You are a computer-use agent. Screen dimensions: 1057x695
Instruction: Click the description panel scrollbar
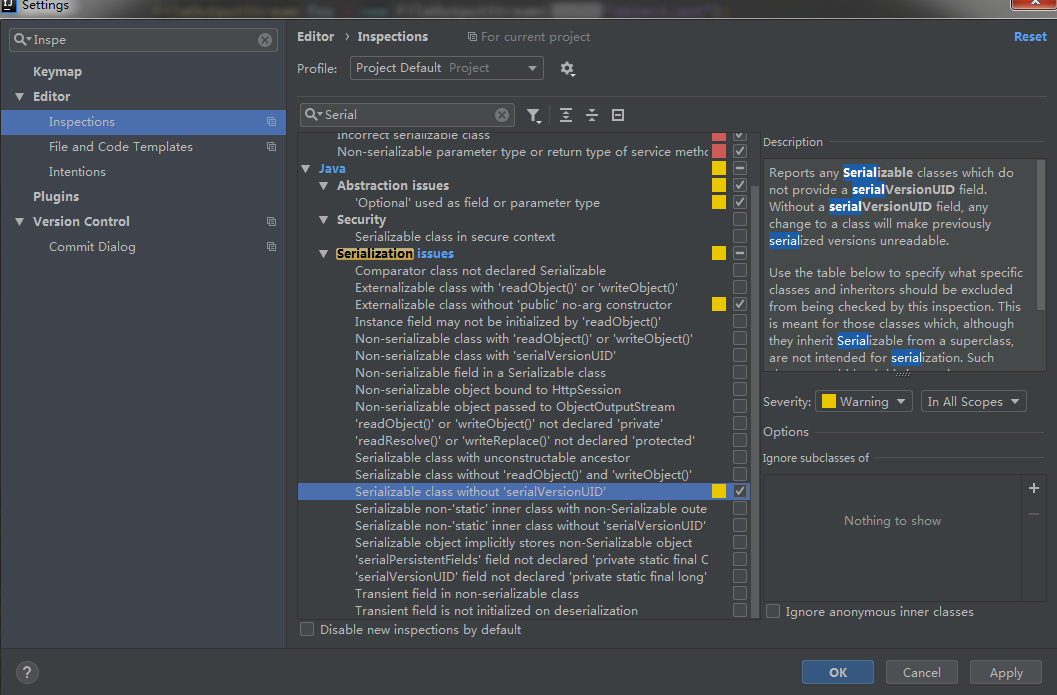point(1041,235)
